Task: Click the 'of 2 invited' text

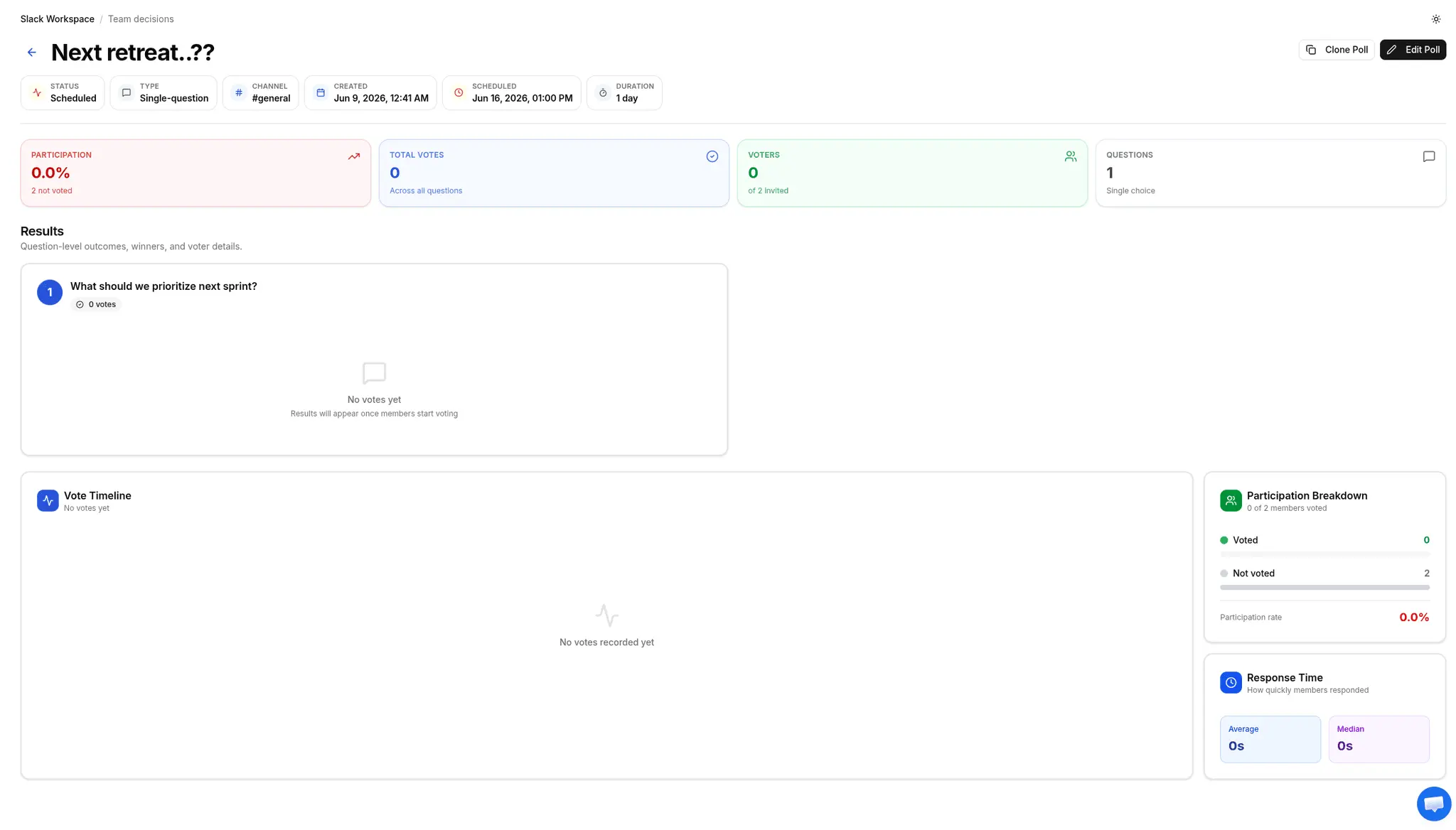Action: pyautogui.click(x=768, y=190)
